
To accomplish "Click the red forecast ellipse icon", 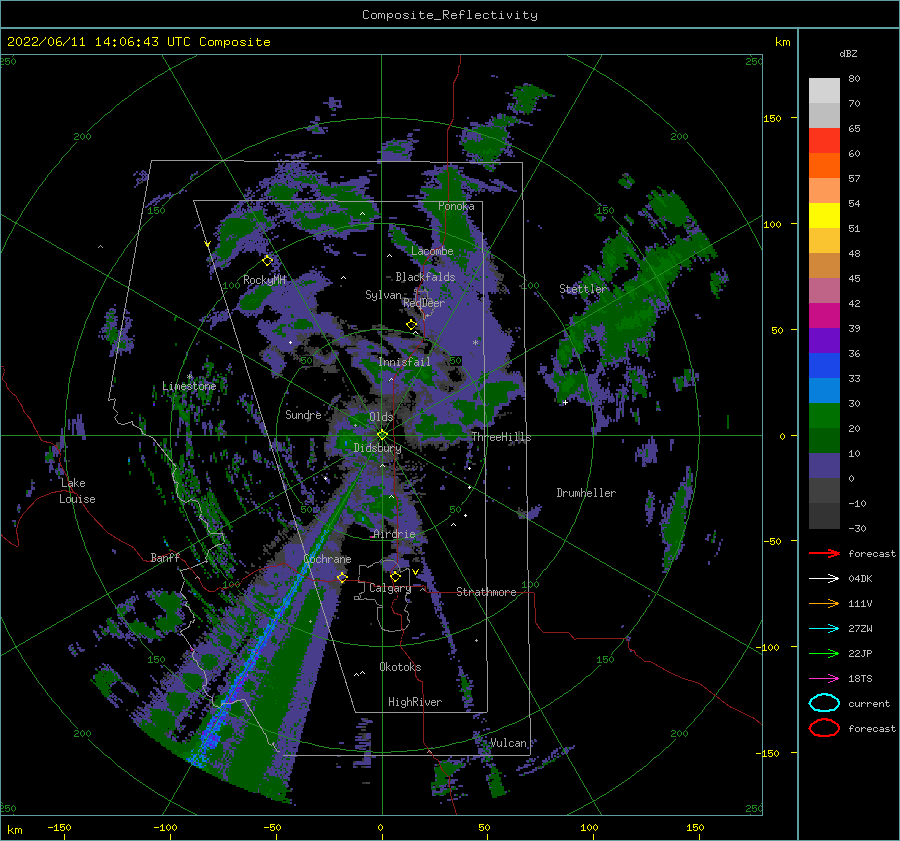I will (x=824, y=728).
